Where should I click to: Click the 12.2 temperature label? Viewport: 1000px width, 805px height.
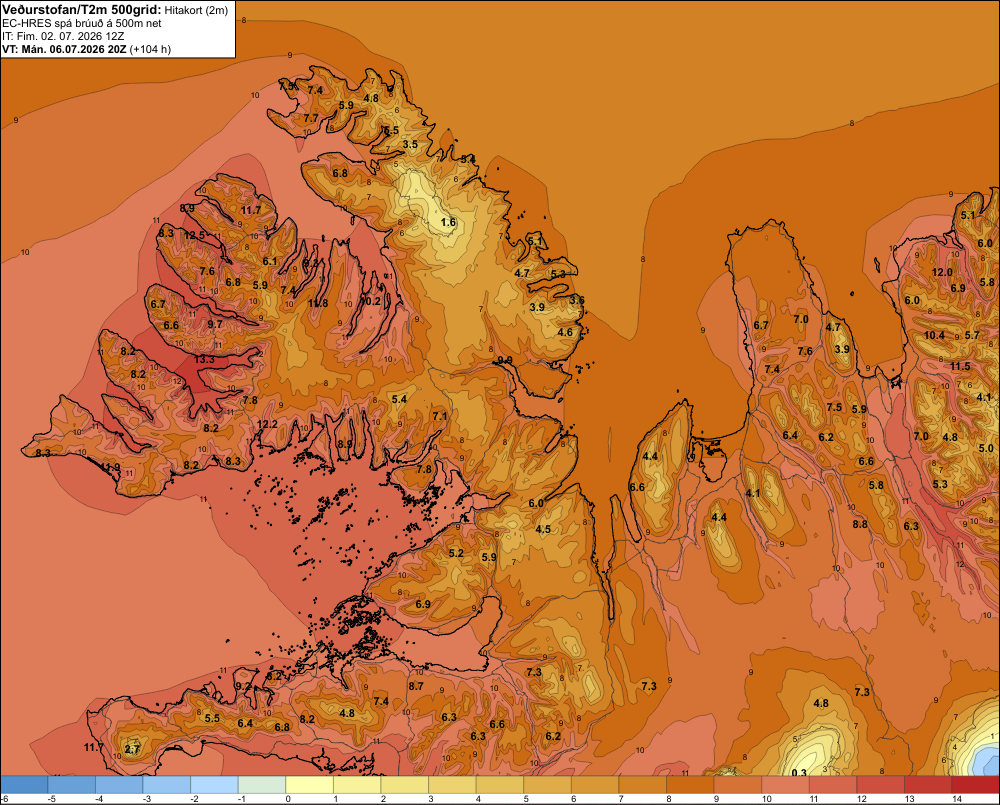tap(267, 424)
